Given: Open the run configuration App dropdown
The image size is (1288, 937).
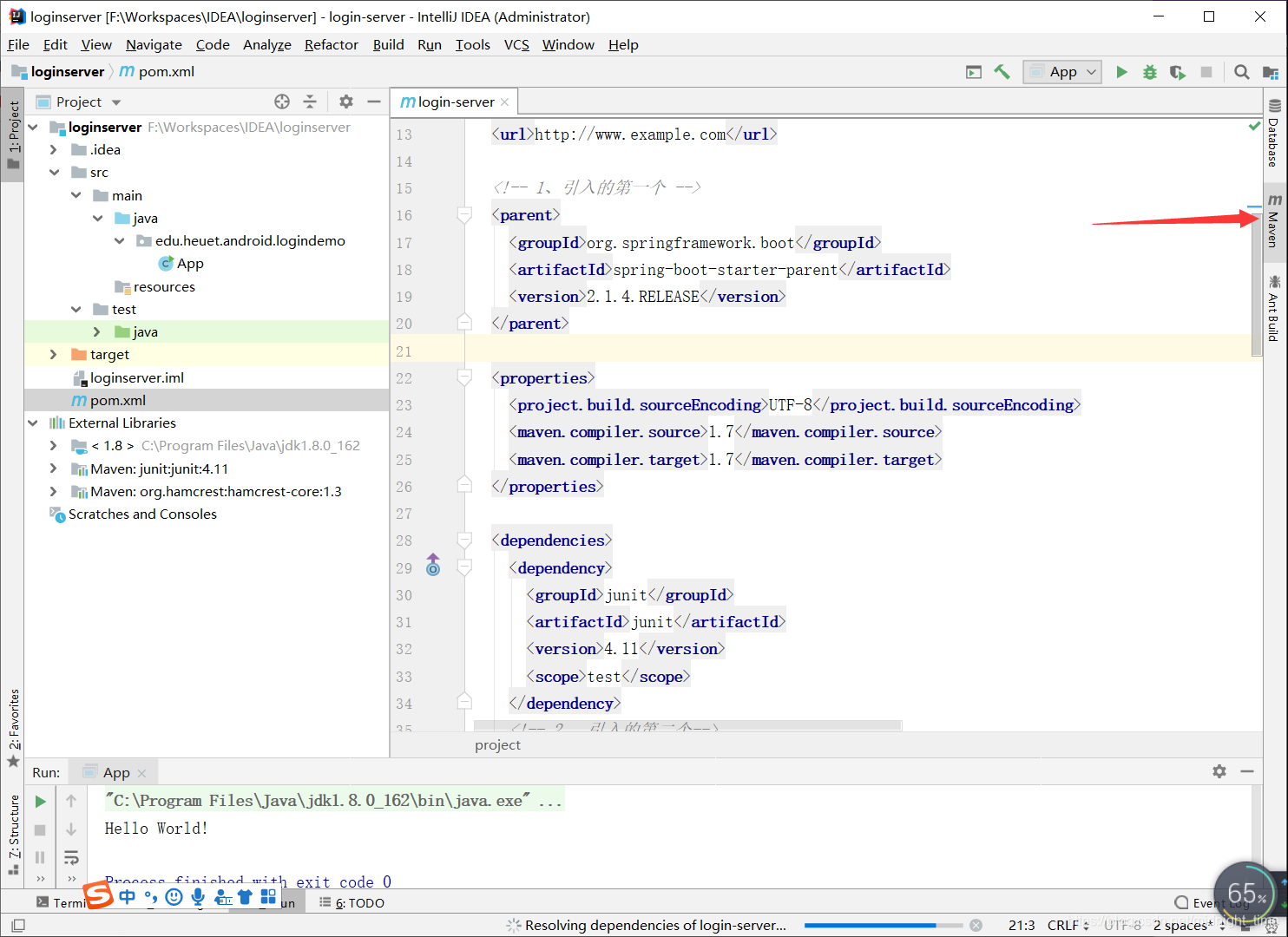Looking at the screenshot, I should pos(1063,72).
